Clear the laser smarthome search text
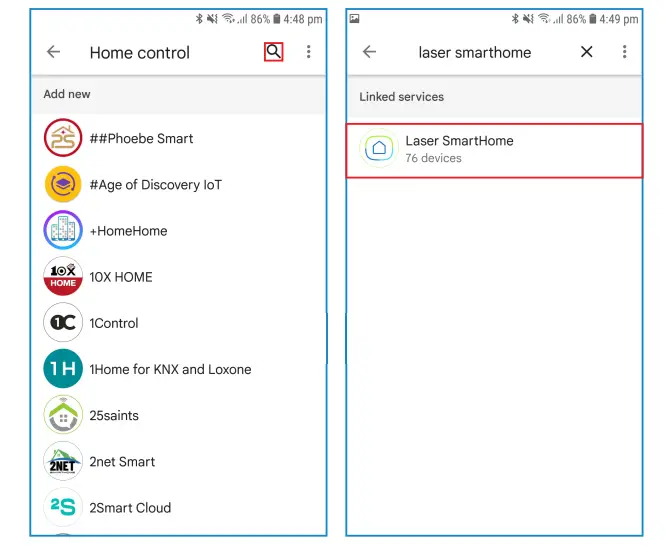This screenshot has width=665, height=559. point(587,52)
